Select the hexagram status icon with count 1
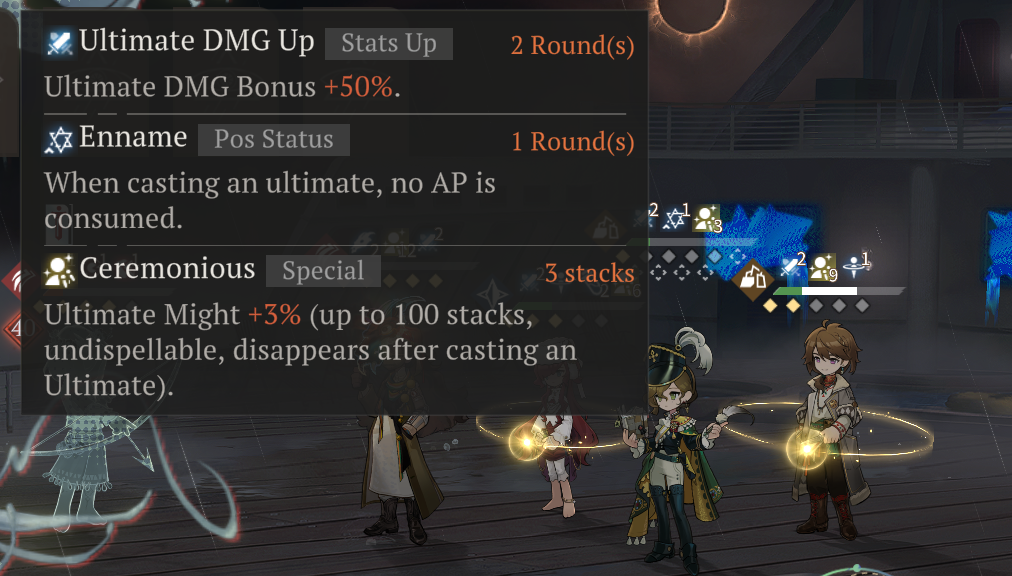Viewport: 1012px width, 576px height. [x=676, y=216]
